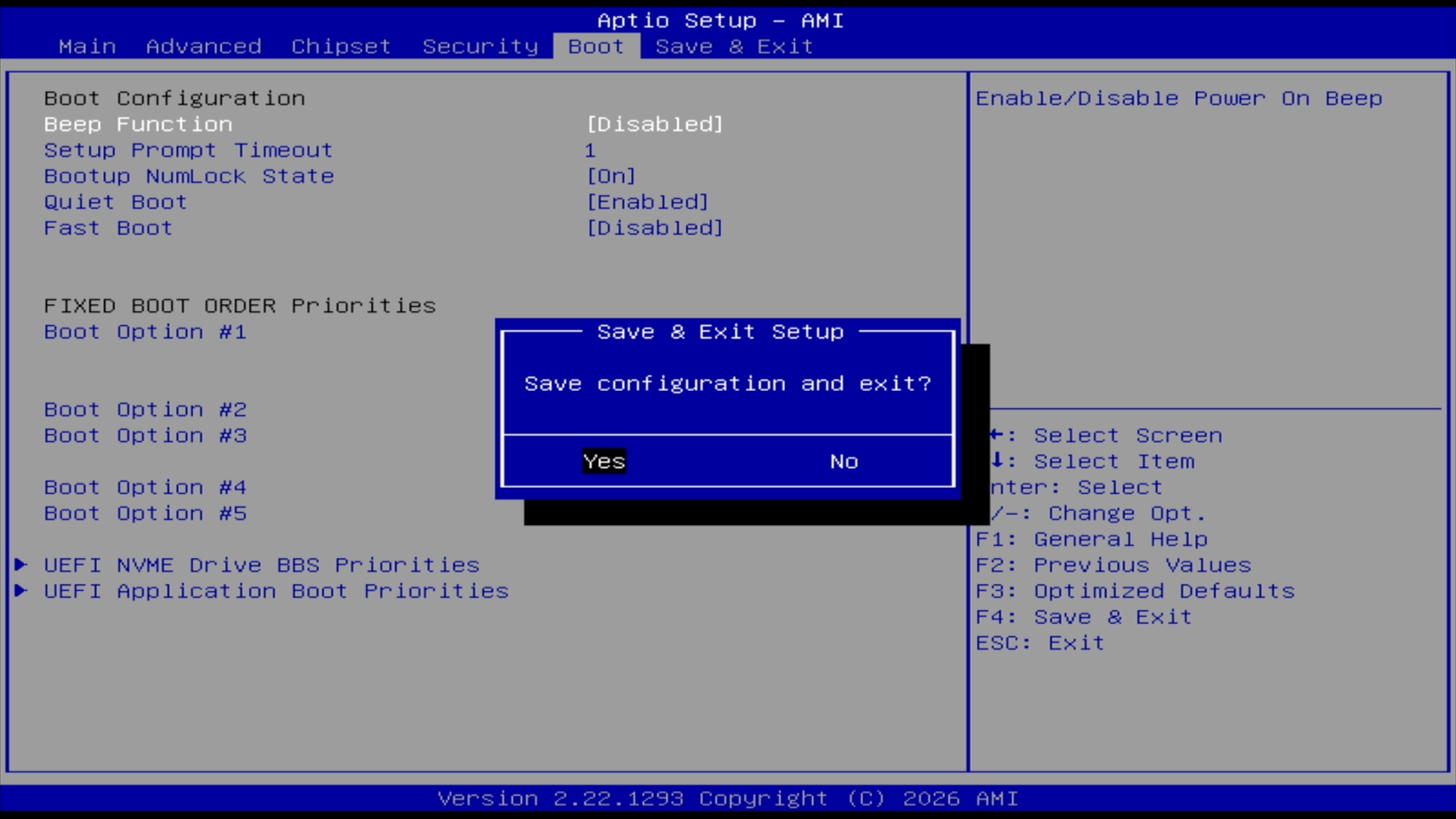Select the Boot tab
1456x819 pixels.
pos(596,46)
